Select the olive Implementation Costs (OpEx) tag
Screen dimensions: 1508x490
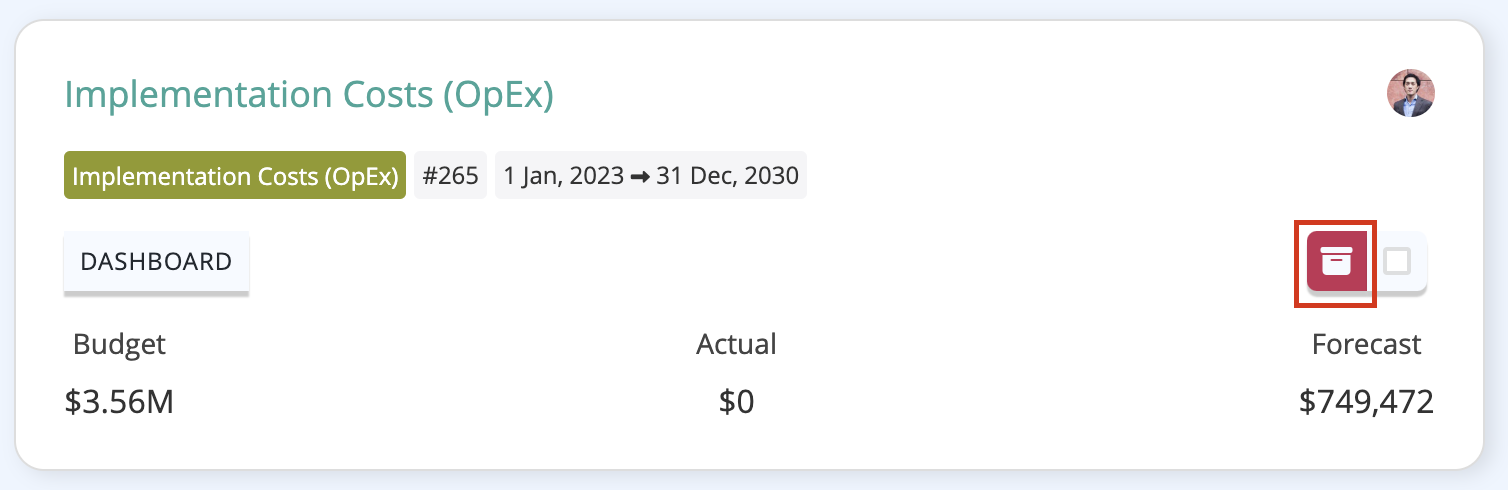point(235,176)
